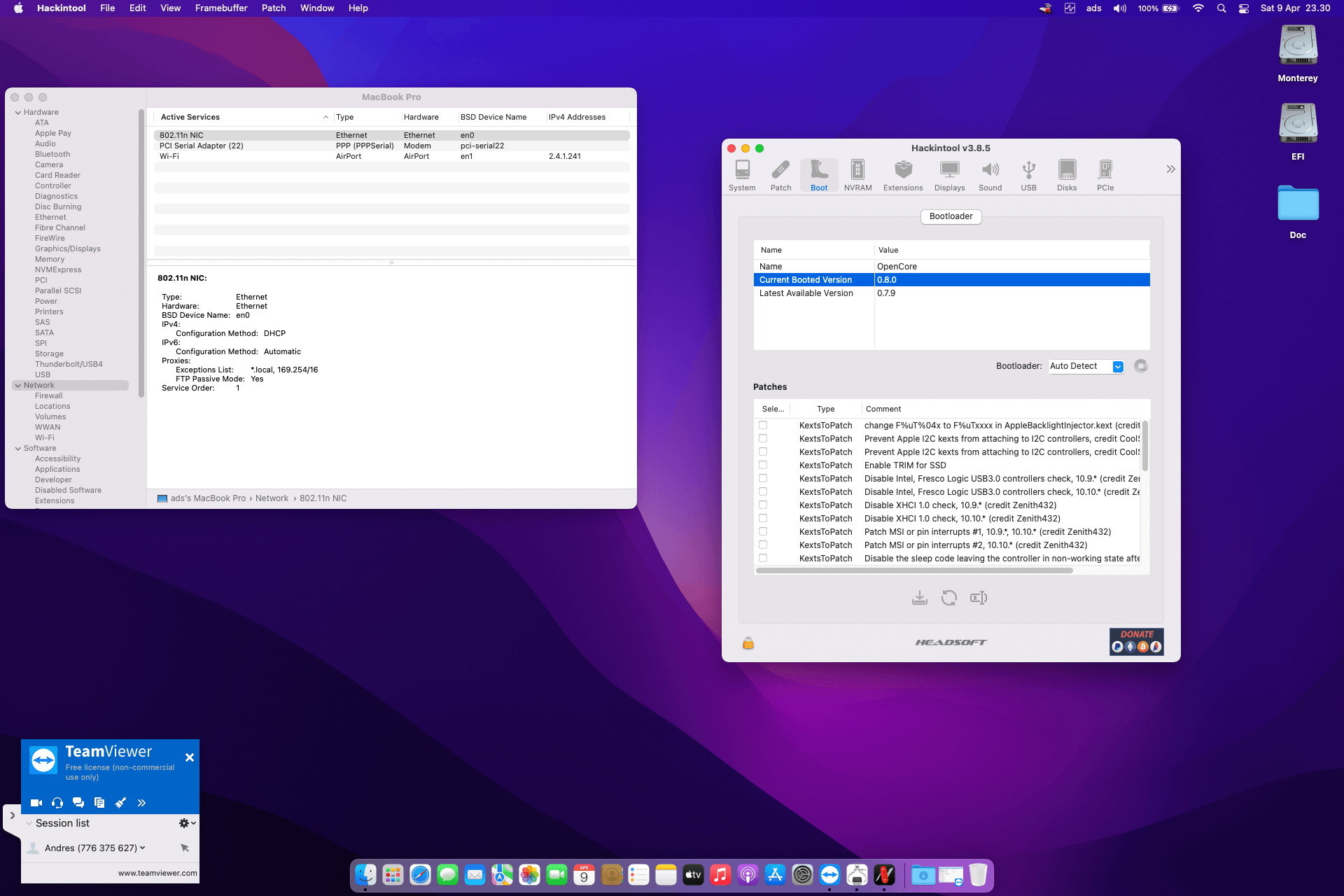The width and height of the screenshot is (1344, 896).
Task: Check the Disable XHCI 1.0 check 10.9 patch
Action: coord(763,505)
